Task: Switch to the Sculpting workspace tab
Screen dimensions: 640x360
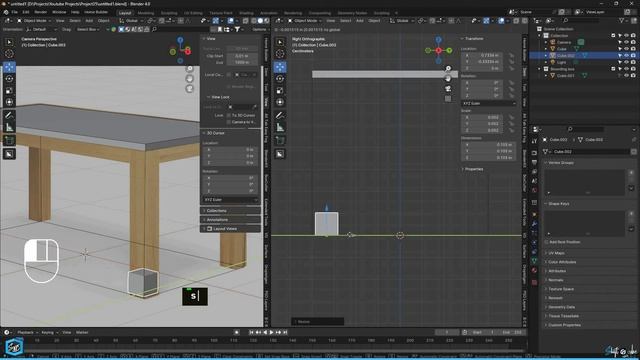Action: tap(169, 13)
